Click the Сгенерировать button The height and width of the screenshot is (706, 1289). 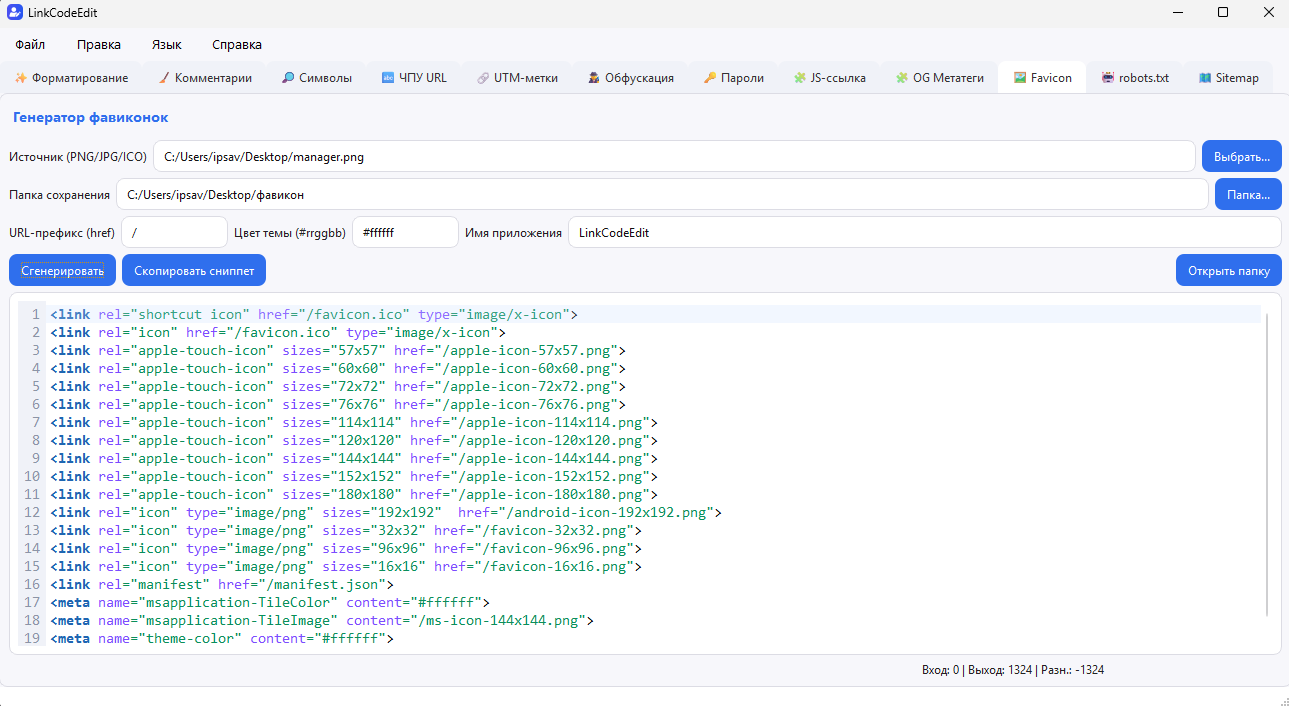[62, 271]
